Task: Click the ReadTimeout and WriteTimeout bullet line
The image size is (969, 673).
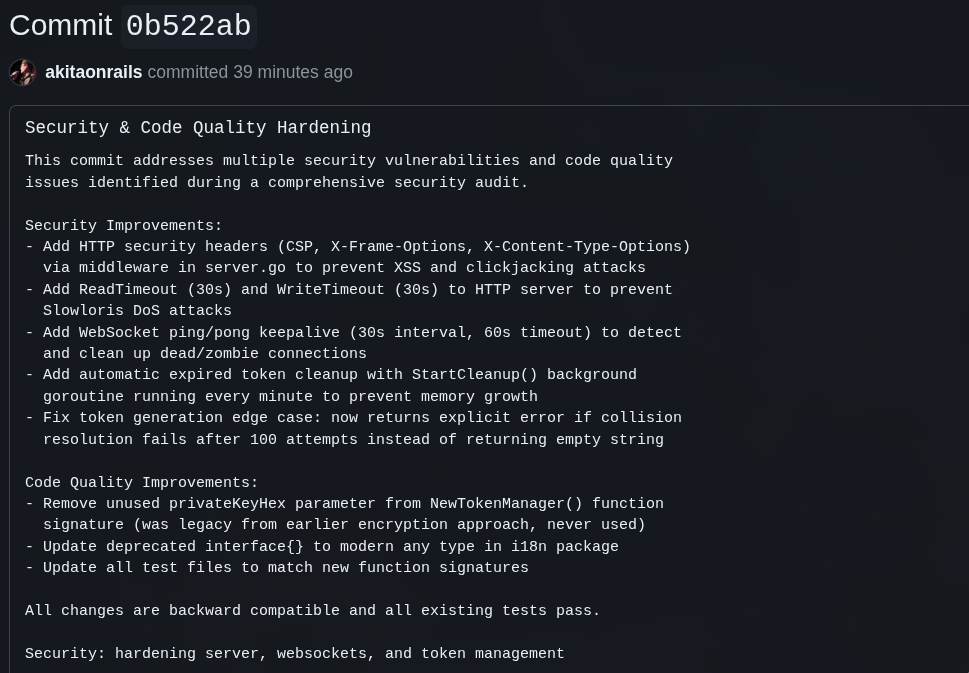Action: pos(349,290)
